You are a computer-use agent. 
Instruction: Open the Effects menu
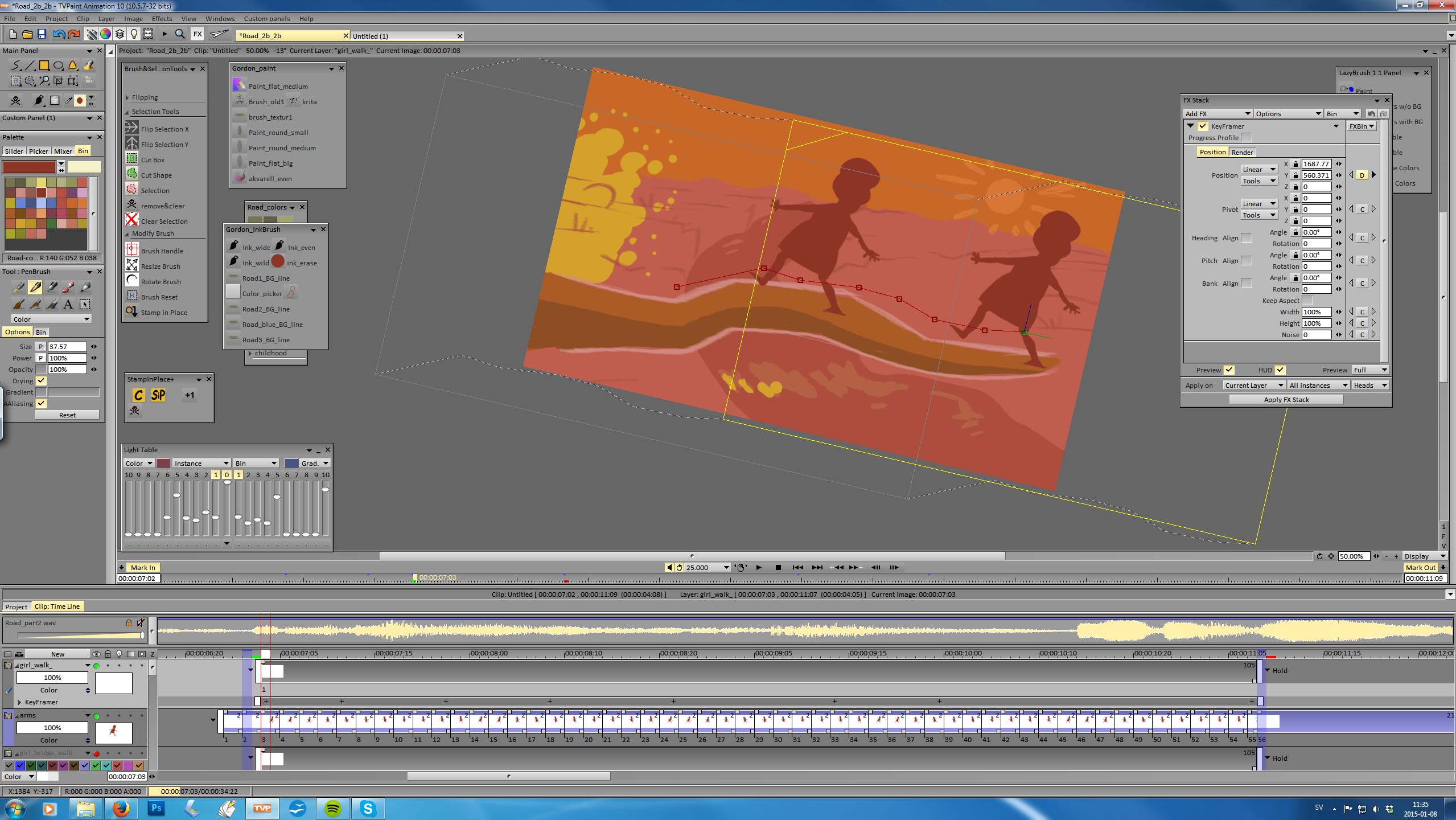[x=162, y=19]
